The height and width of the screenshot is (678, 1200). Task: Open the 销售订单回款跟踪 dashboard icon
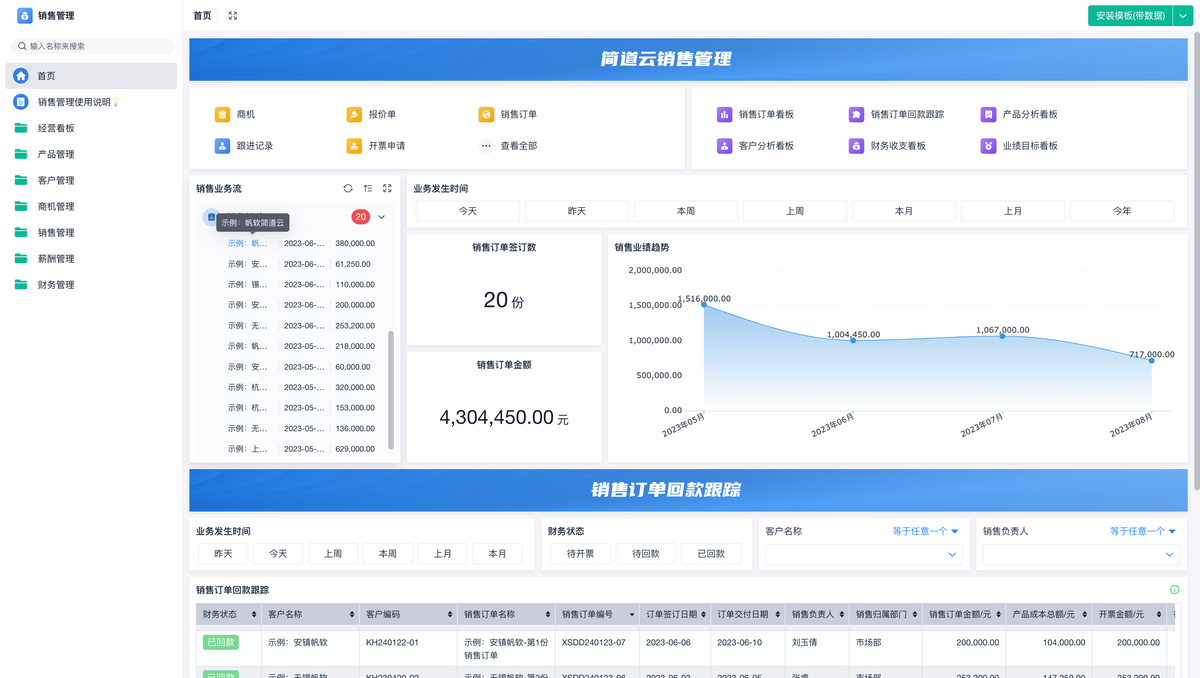pos(857,114)
